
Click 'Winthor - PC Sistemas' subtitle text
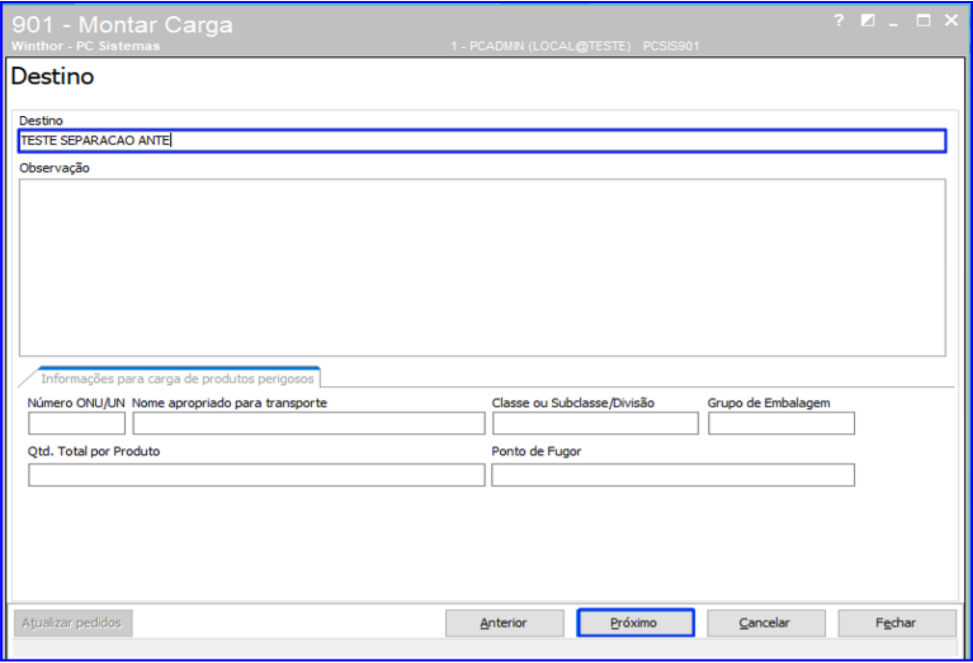click(x=86, y=47)
